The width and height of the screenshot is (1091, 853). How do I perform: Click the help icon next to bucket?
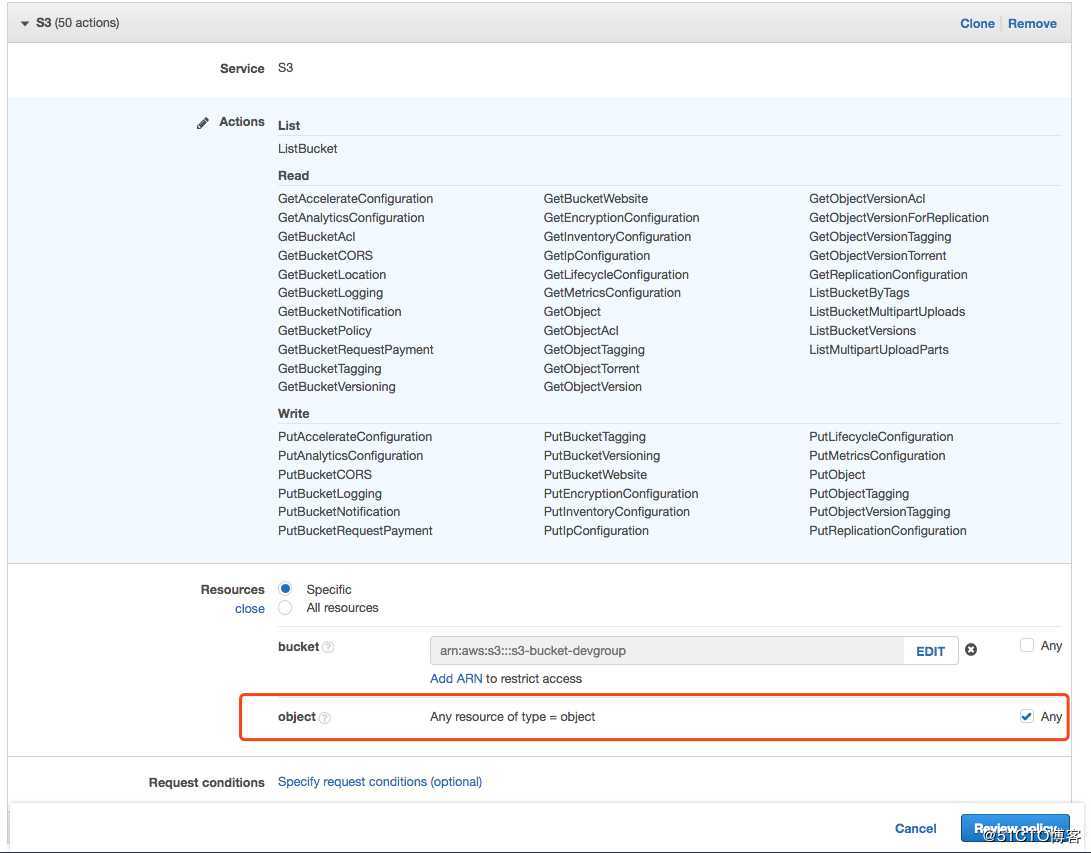click(328, 647)
